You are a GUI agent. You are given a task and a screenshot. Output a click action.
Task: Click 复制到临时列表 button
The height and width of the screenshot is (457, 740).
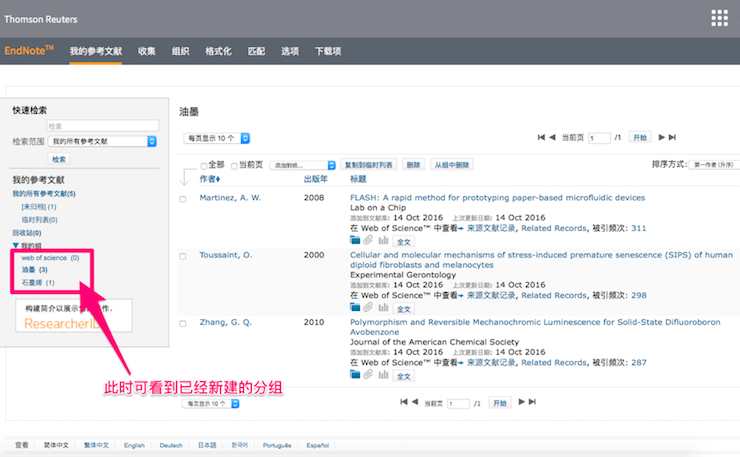pyautogui.click(x=369, y=165)
